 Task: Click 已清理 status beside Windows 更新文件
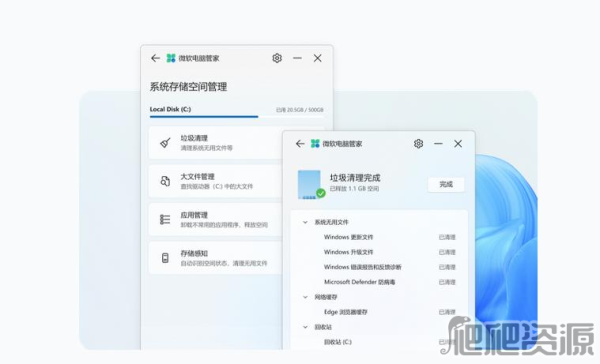447,237
